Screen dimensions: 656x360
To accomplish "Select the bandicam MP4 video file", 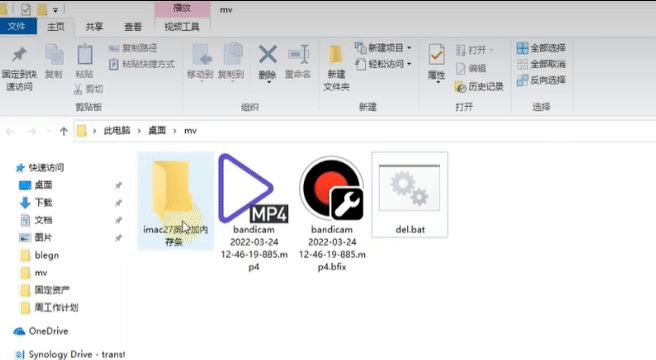I will (254, 212).
